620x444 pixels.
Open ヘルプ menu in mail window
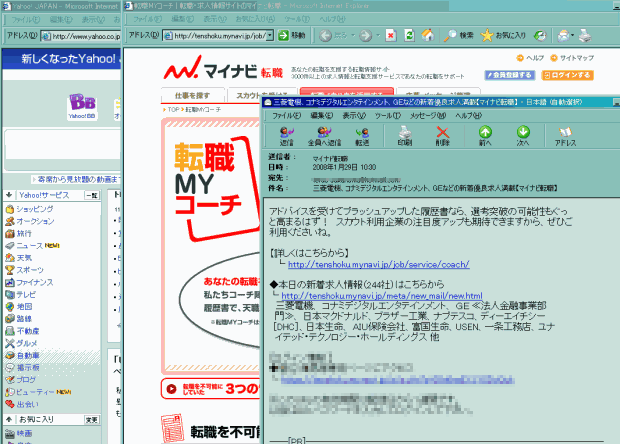[468, 115]
